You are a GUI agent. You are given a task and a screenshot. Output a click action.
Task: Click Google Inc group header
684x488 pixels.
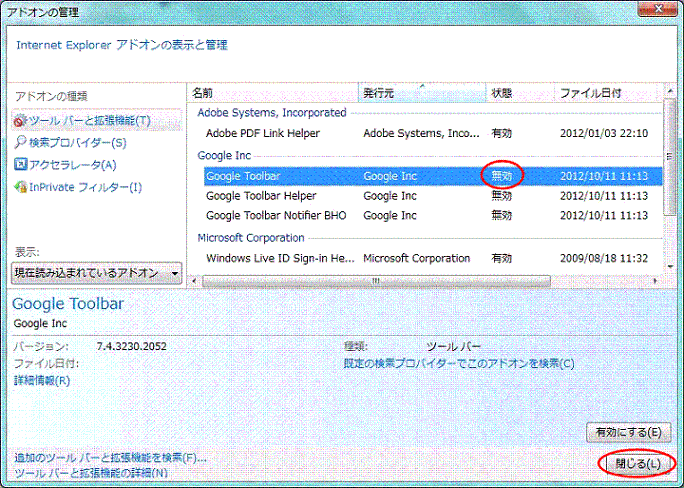224,155
